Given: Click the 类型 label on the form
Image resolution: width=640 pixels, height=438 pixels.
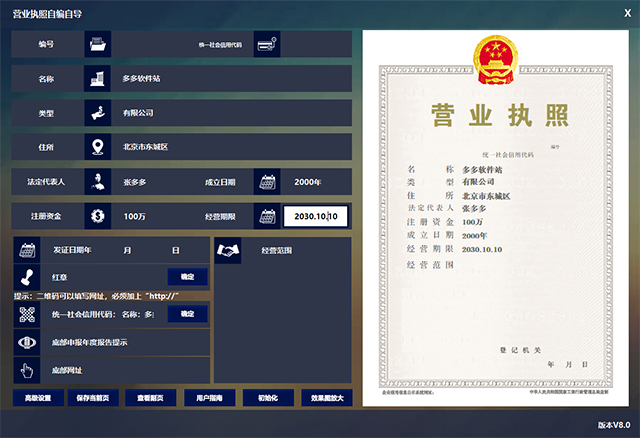Looking at the screenshot, I should (46, 113).
